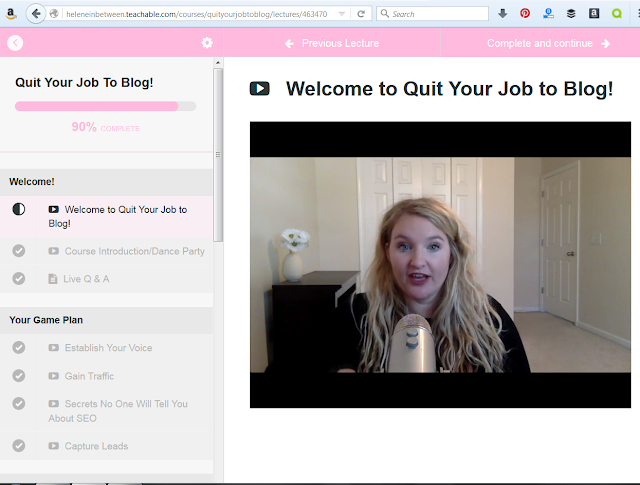The height and width of the screenshot is (485, 640).
Task: Click the green circle extension icon
Action: coord(617,14)
